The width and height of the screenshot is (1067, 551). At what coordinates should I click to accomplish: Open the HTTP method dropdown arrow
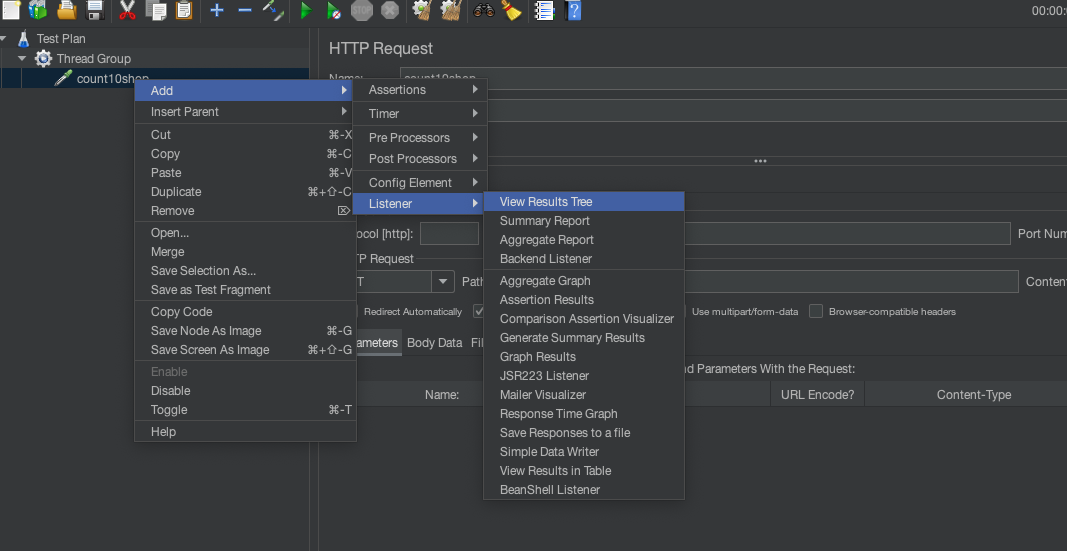pos(443,281)
